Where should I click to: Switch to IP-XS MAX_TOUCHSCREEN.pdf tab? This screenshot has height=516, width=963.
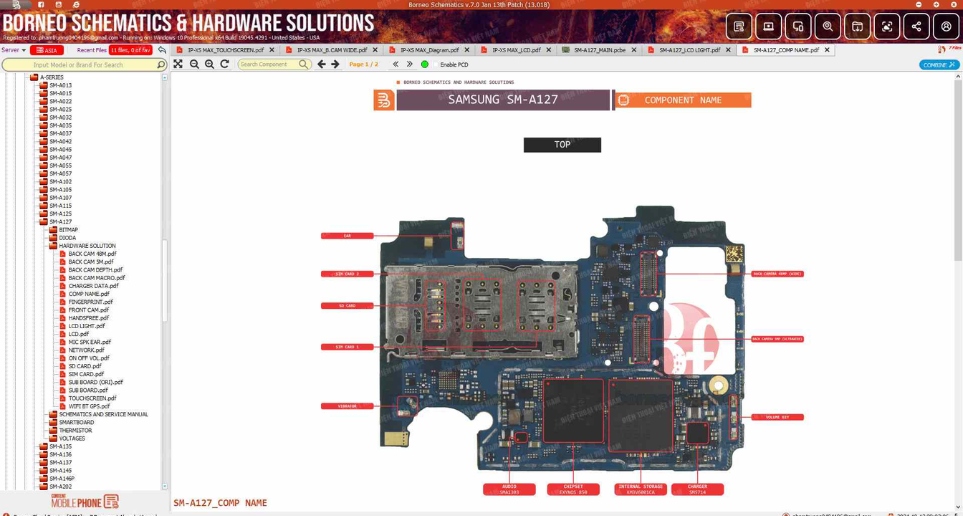click(225, 50)
